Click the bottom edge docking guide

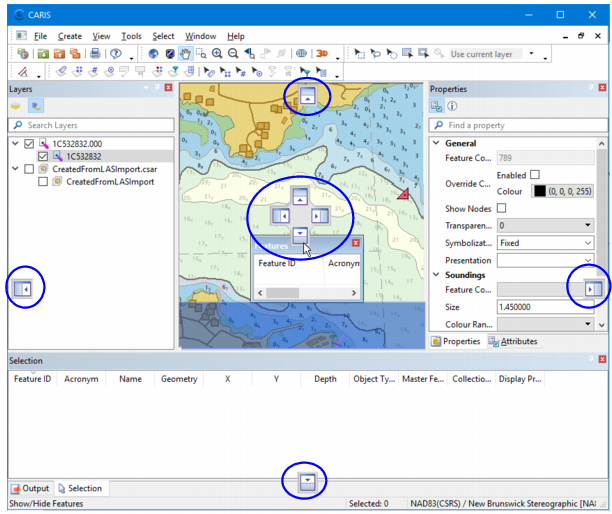pyautogui.click(x=308, y=482)
